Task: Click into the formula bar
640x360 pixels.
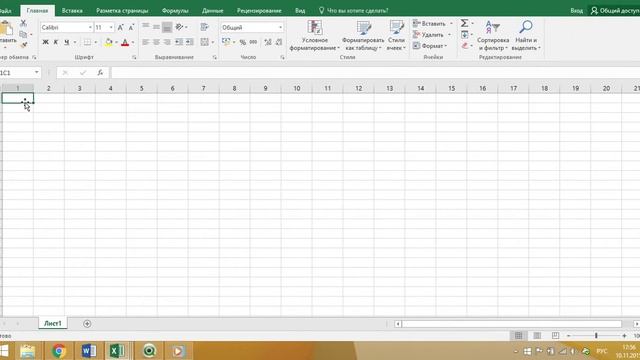Action: pyautogui.click(x=375, y=73)
